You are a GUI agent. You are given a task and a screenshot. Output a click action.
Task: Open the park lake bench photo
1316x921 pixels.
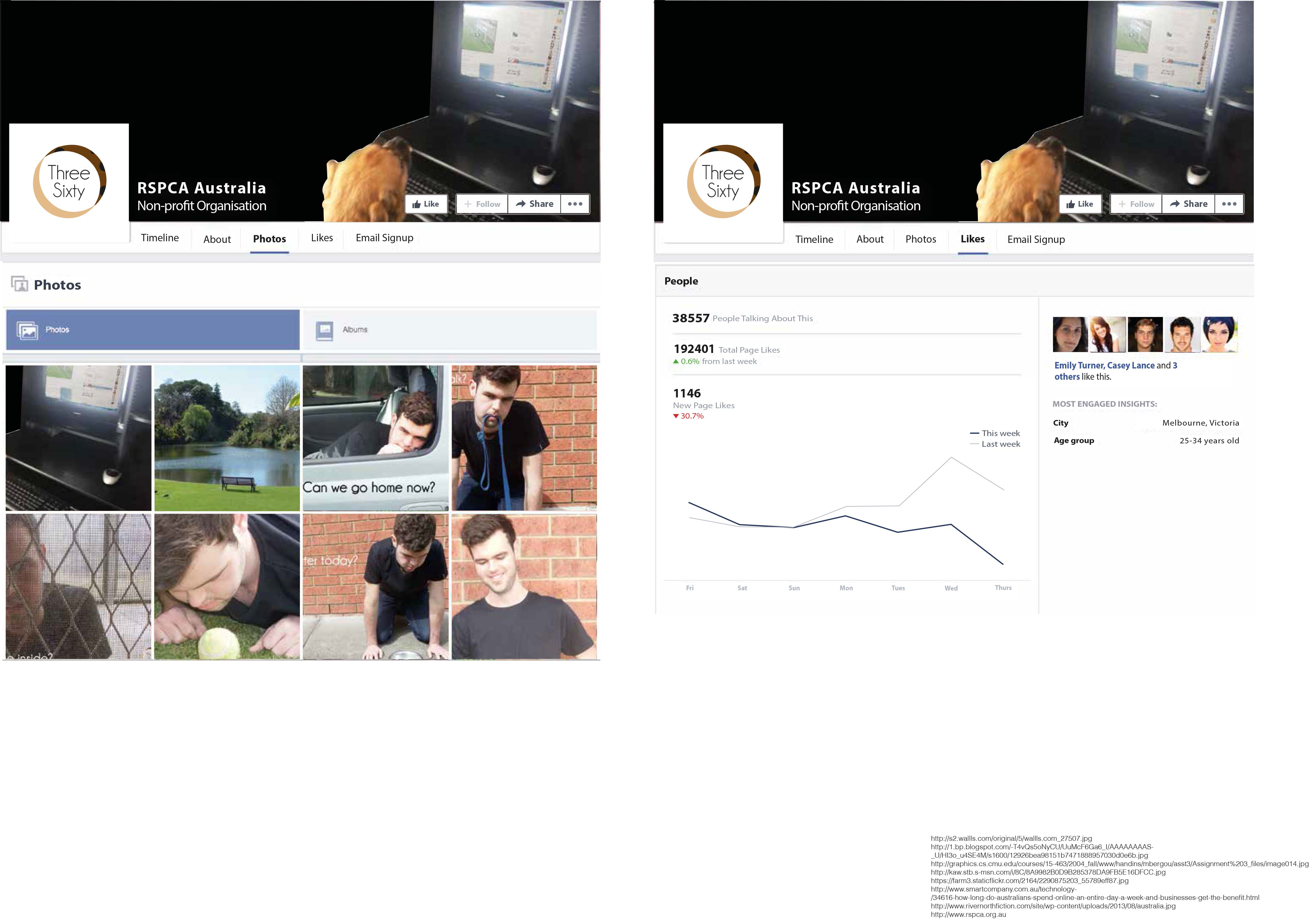pyautogui.click(x=227, y=438)
